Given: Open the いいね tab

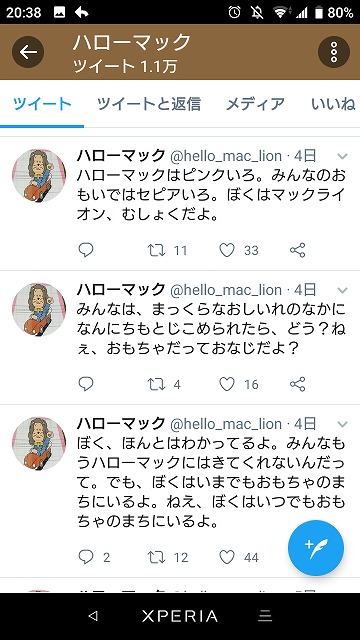Looking at the screenshot, I should [x=333, y=104].
